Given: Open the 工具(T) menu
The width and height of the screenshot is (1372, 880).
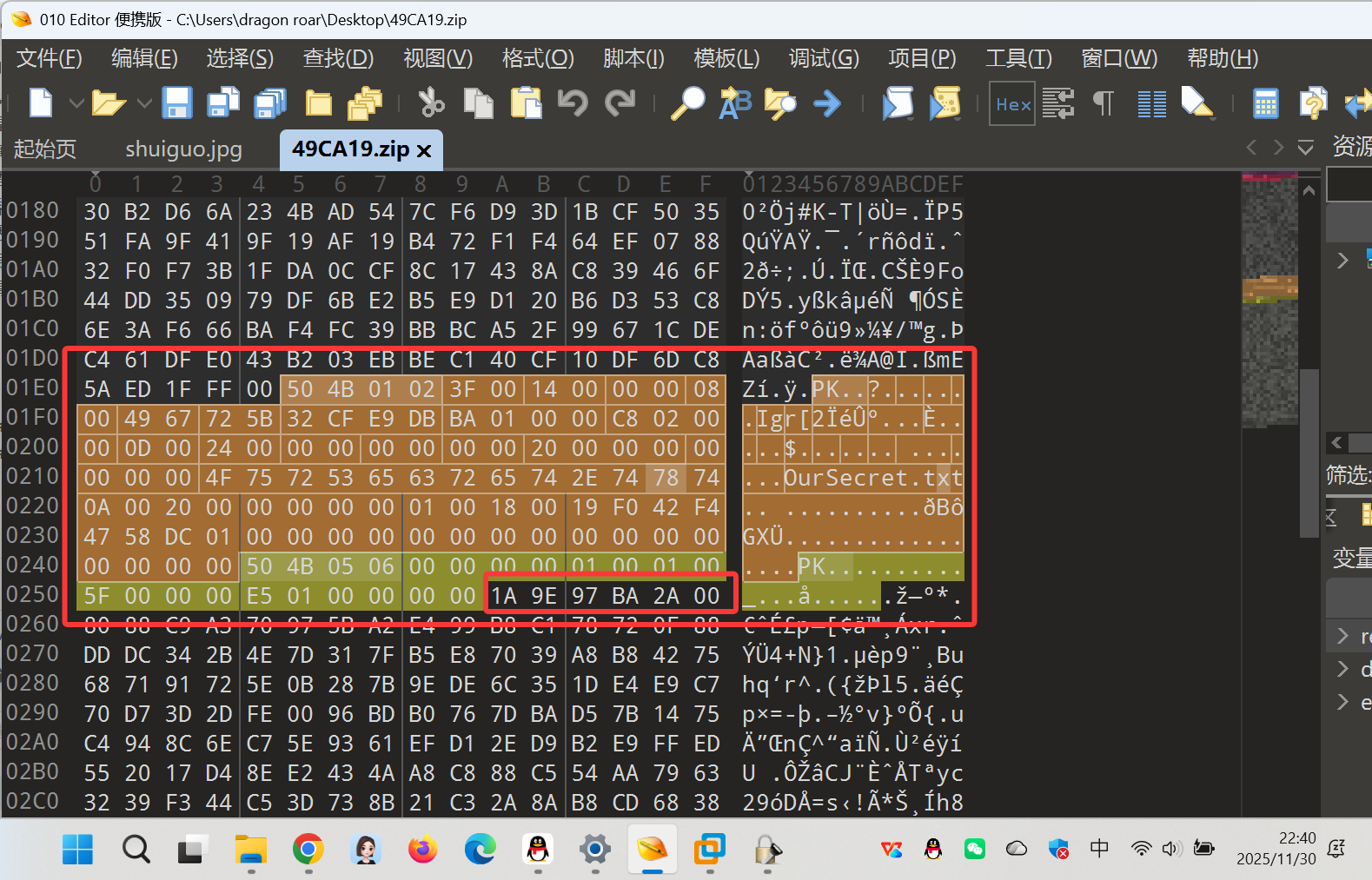Looking at the screenshot, I should point(1018,58).
